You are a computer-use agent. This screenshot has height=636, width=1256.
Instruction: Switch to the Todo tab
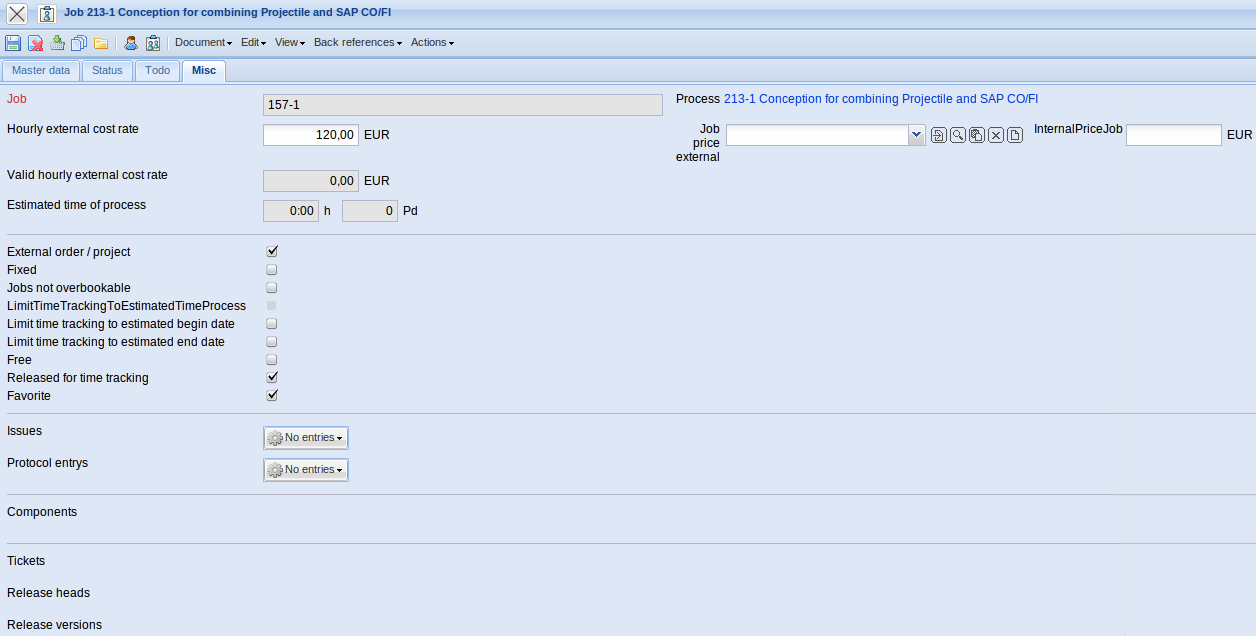coord(158,71)
